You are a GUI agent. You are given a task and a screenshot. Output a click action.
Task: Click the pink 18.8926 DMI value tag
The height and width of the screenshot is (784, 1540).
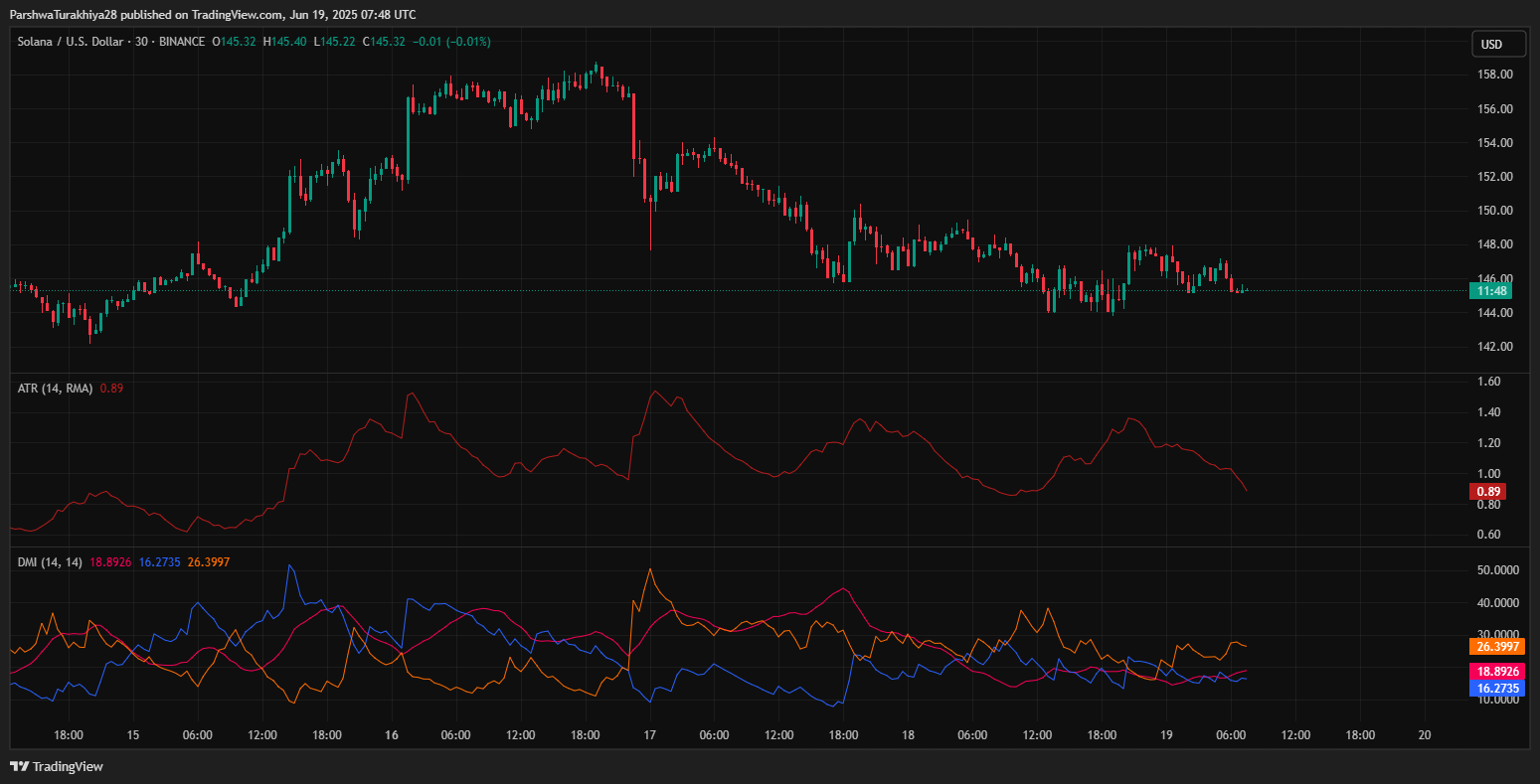[1496, 672]
